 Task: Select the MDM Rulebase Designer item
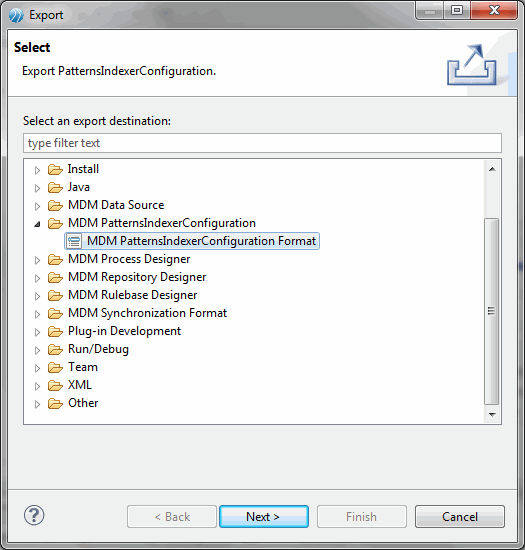pyautogui.click(x=133, y=295)
